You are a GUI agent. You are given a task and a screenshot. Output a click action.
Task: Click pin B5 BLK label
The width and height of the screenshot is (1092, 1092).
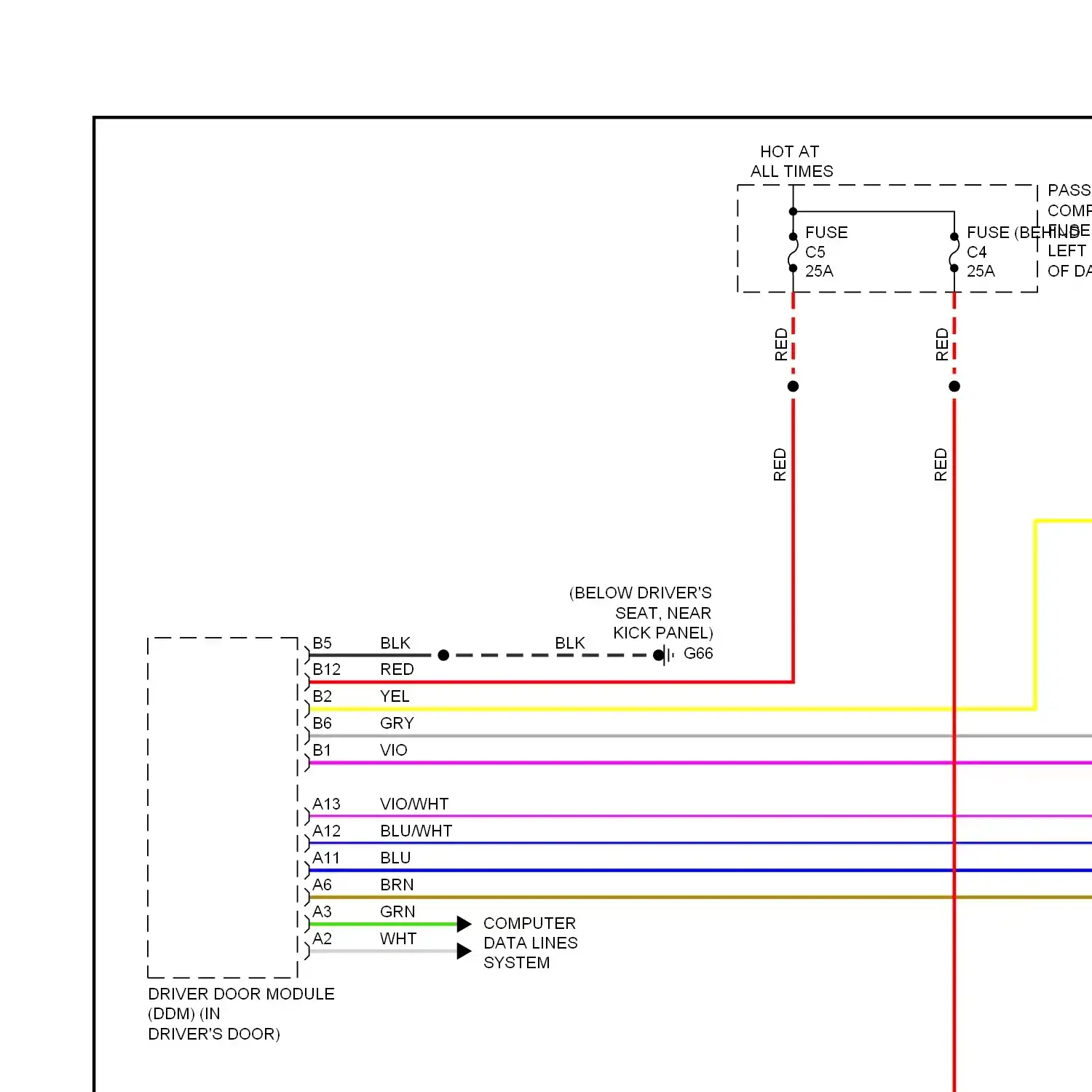tap(361, 644)
